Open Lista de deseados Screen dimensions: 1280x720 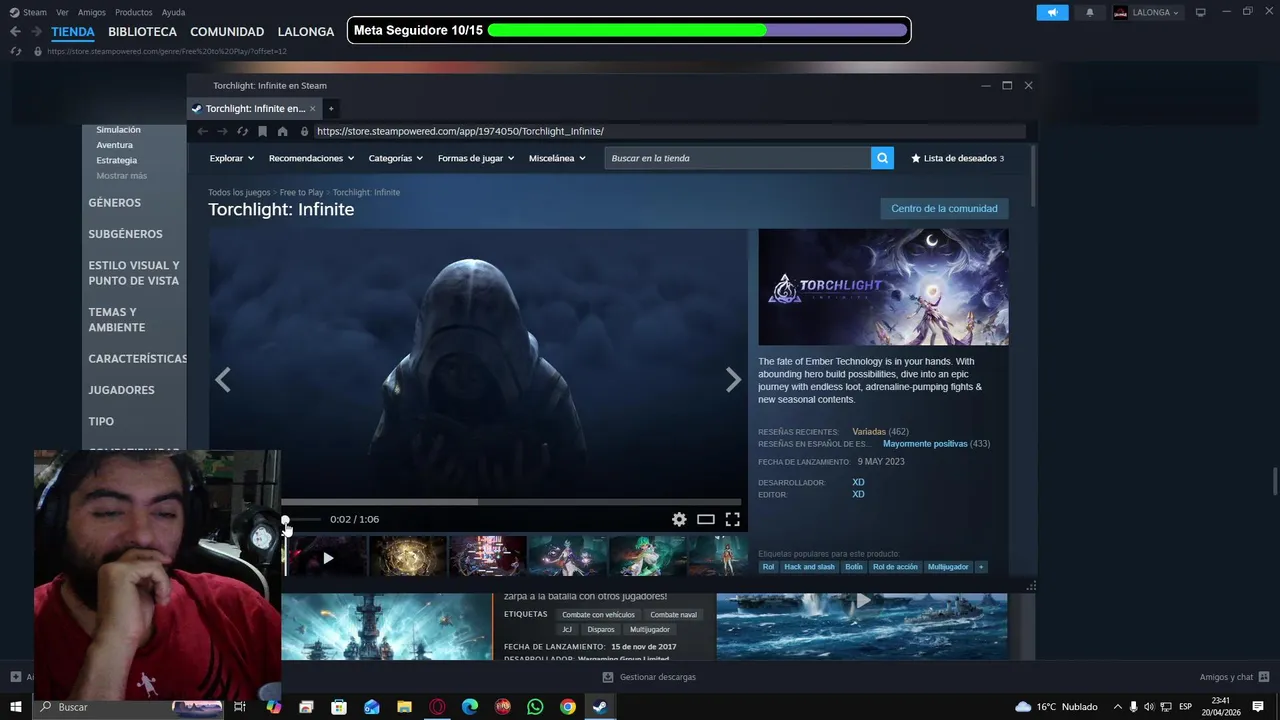pos(958,158)
